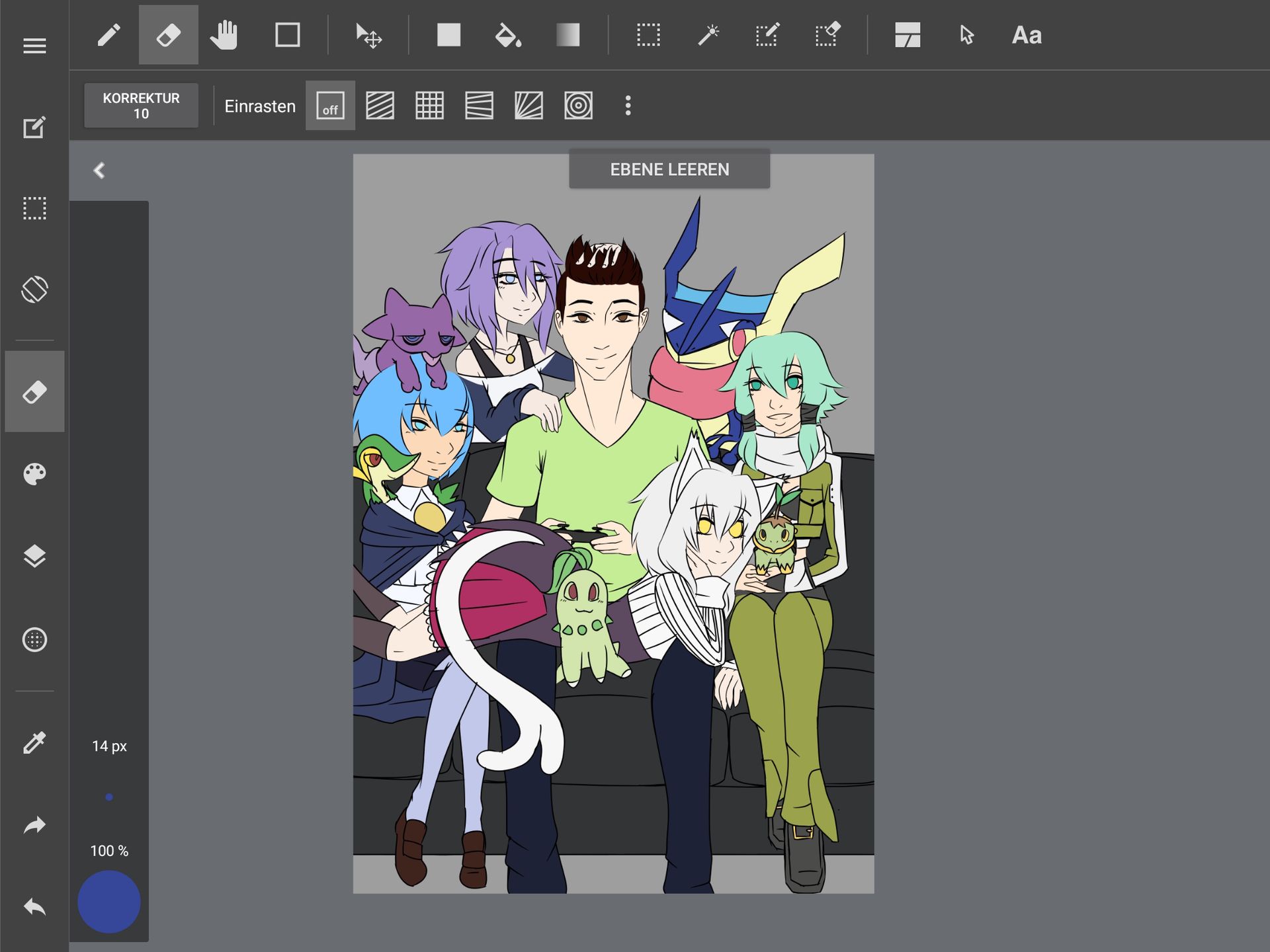Select the Magic wand tool
The image size is (1270, 952).
click(708, 35)
